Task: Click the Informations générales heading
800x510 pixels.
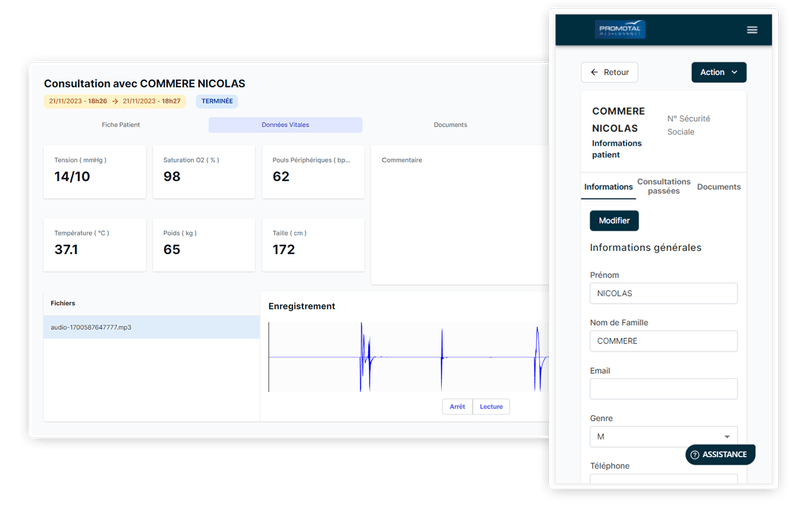Action: pyautogui.click(x=645, y=248)
